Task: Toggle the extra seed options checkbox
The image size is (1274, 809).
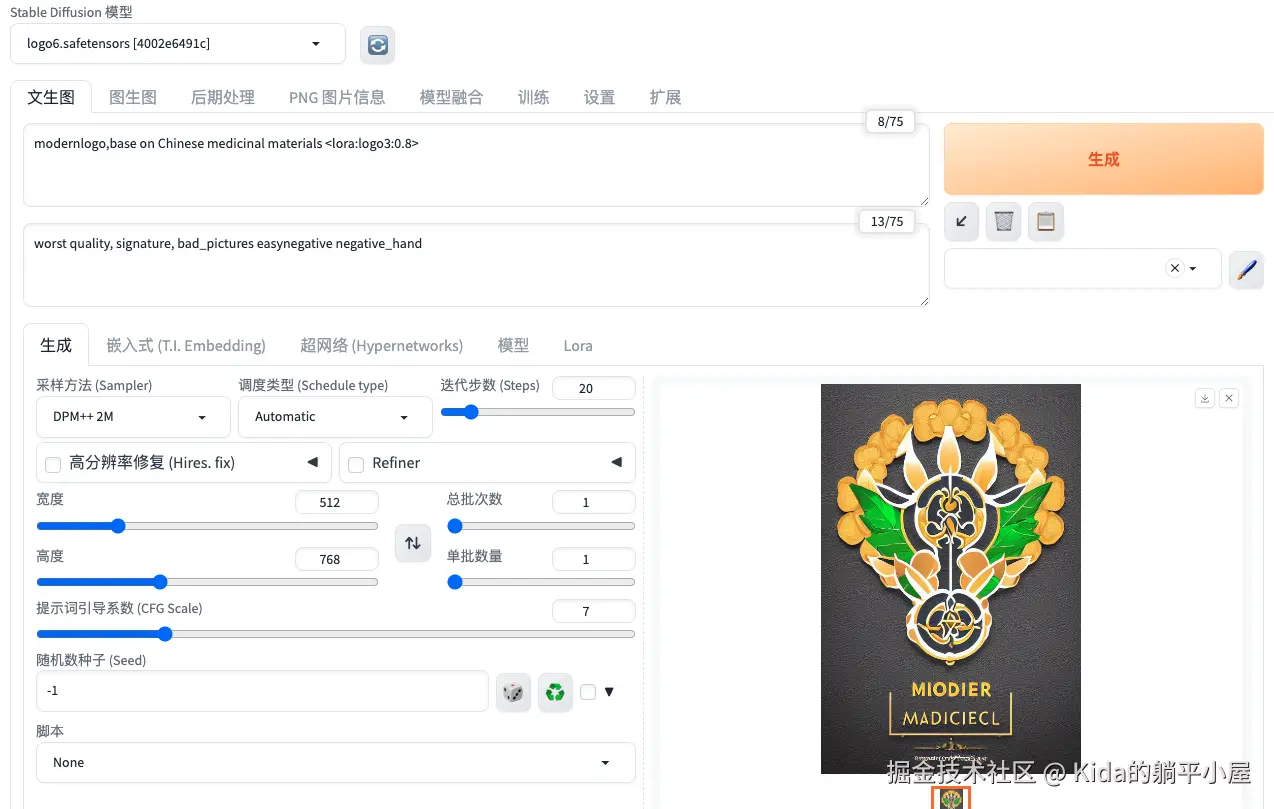Action: tap(588, 692)
